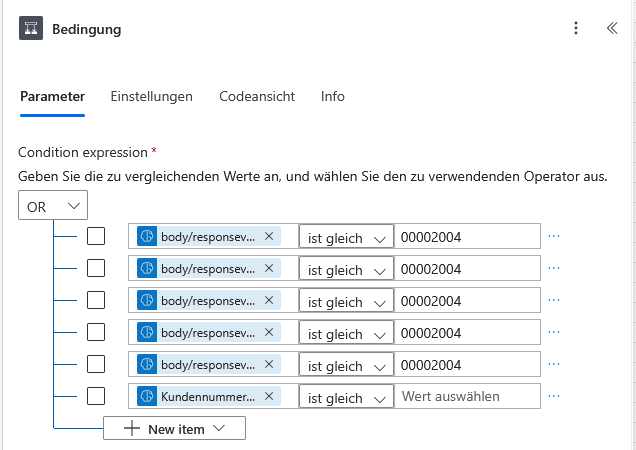Screen dimensions: 636x450
Task: Click the Bedingung condition icon in header
Action: 31,28
